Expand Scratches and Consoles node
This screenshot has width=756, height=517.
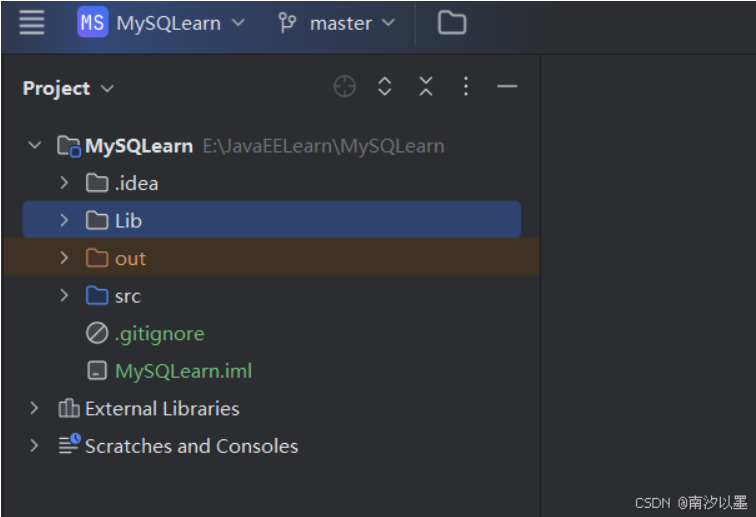tap(35, 446)
